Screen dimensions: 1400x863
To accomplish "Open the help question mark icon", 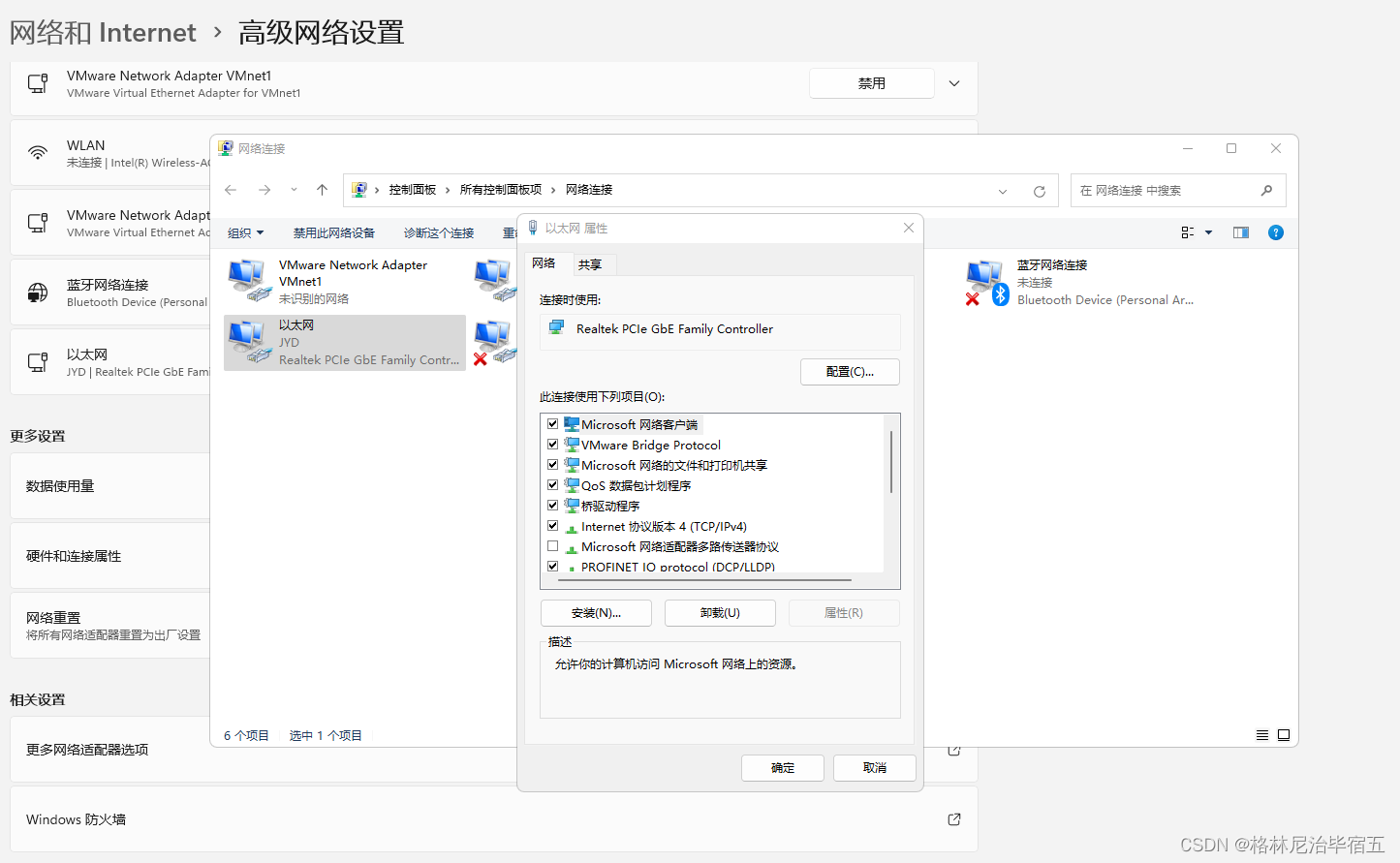I will 1276,232.
